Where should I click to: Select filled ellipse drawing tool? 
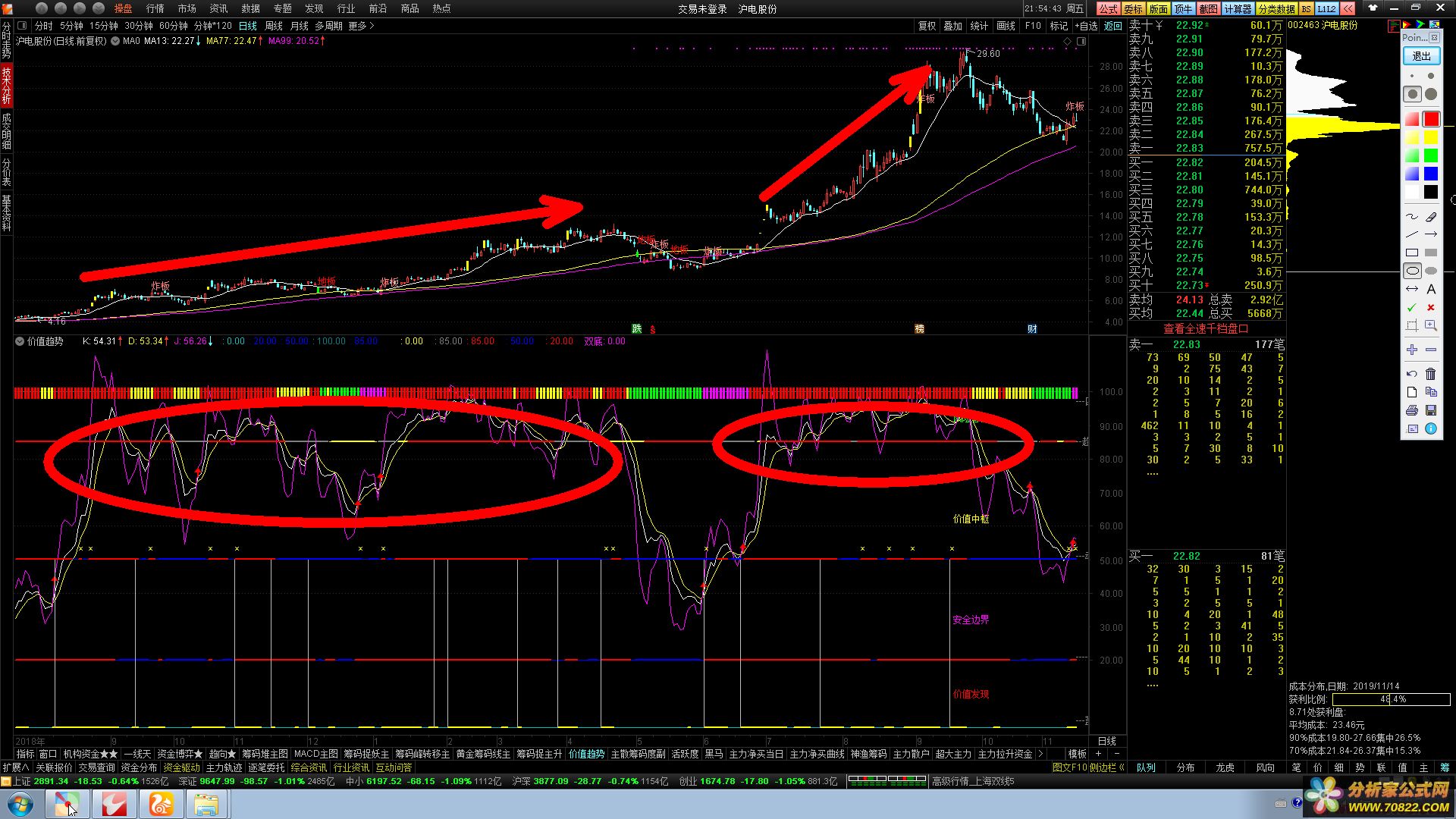tap(1431, 271)
